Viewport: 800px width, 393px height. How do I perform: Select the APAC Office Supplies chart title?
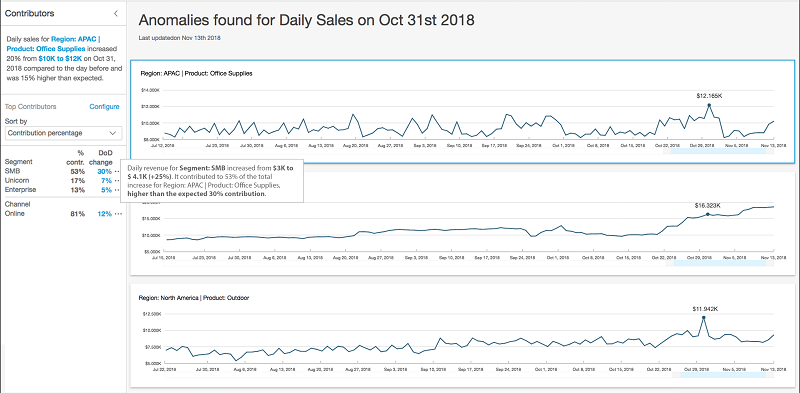(196, 73)
